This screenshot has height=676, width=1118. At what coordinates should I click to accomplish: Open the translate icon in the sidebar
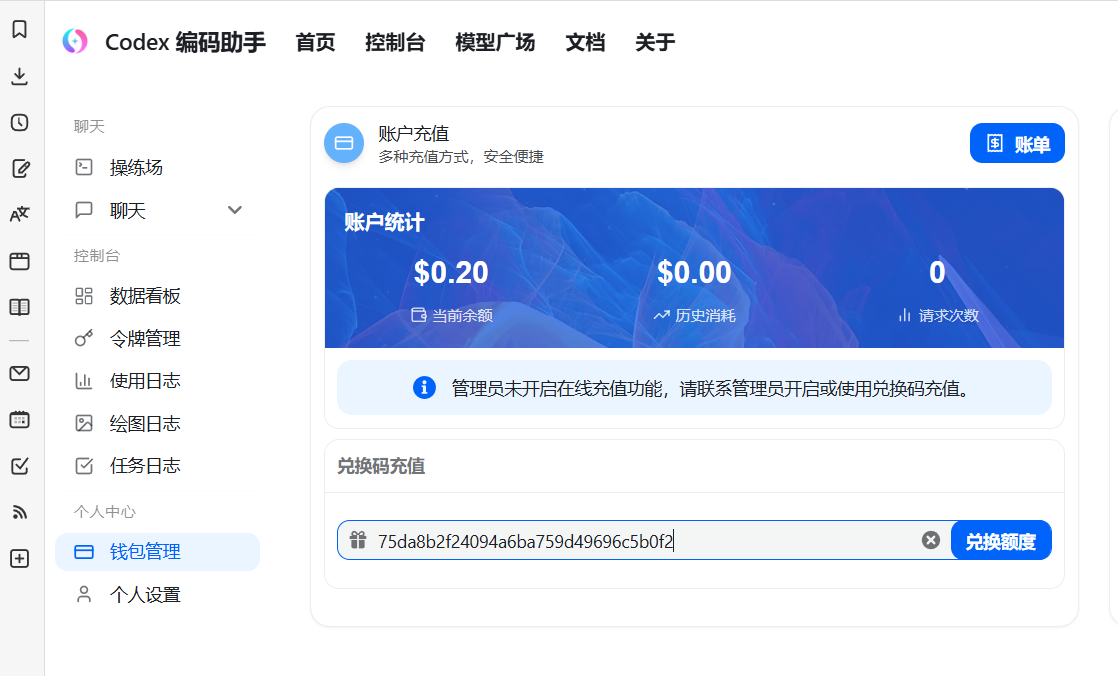(x=19, y=213)
